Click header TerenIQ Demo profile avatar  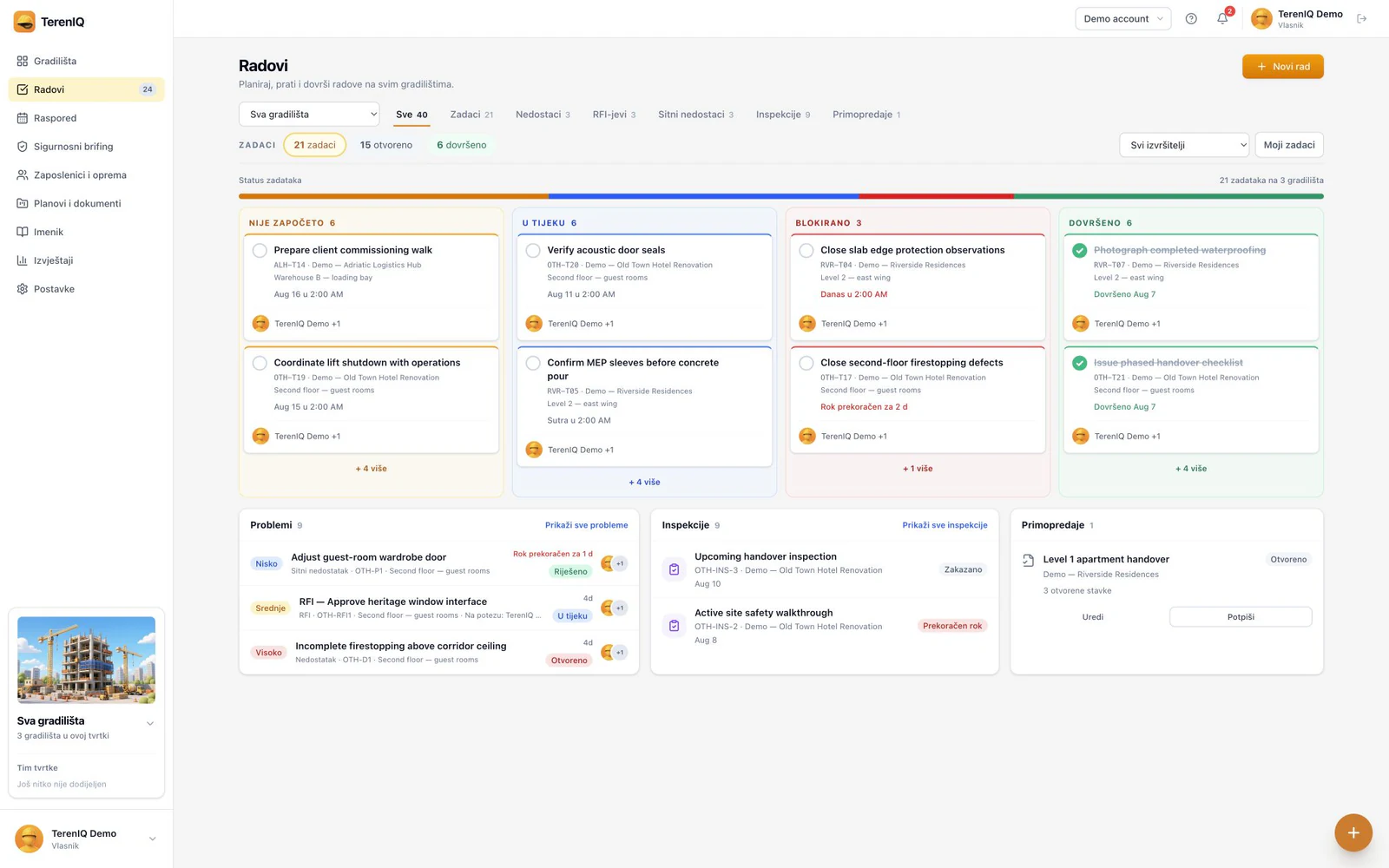pos(1261,18)
